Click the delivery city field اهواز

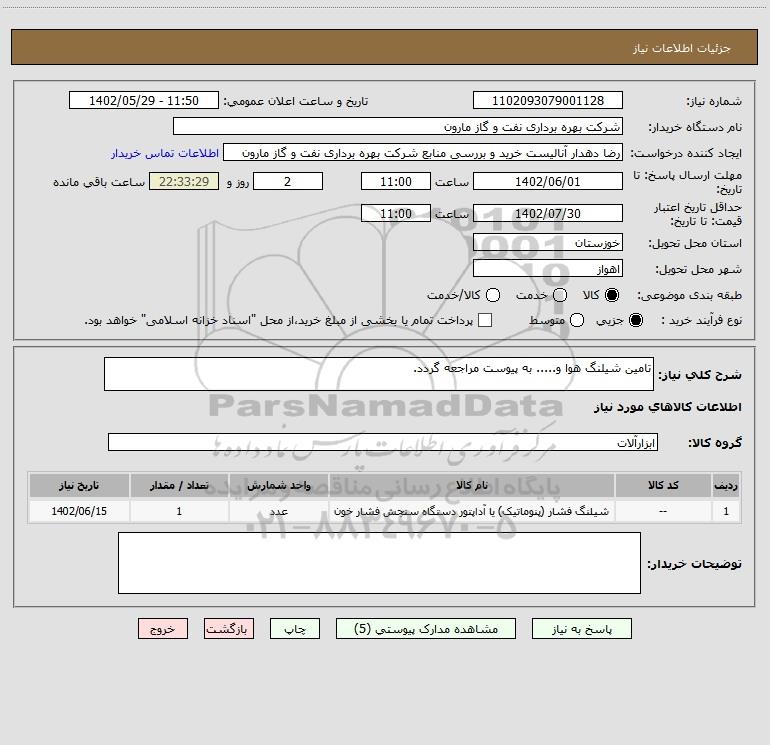(548, 269)
